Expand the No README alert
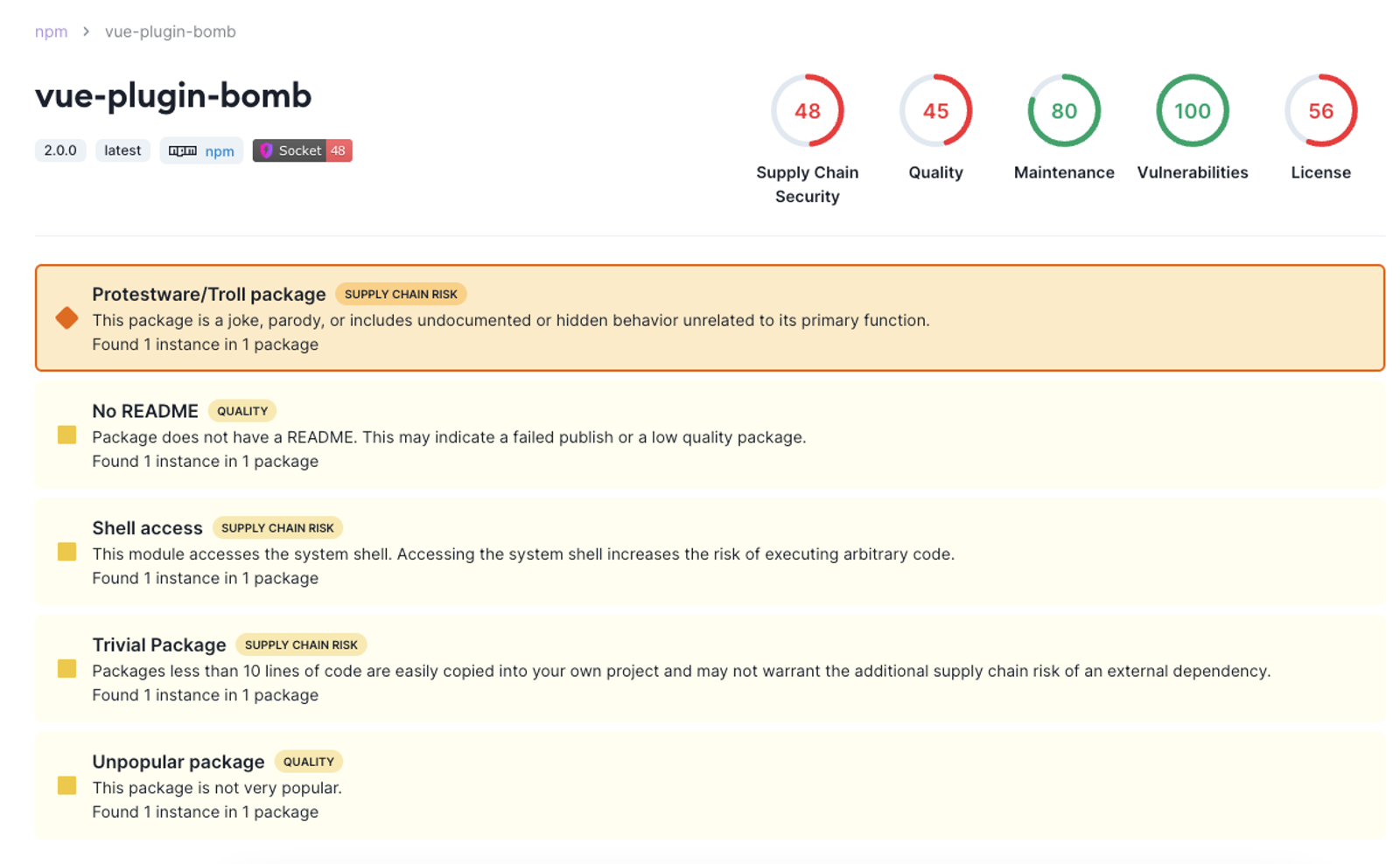 pos(710,435)
